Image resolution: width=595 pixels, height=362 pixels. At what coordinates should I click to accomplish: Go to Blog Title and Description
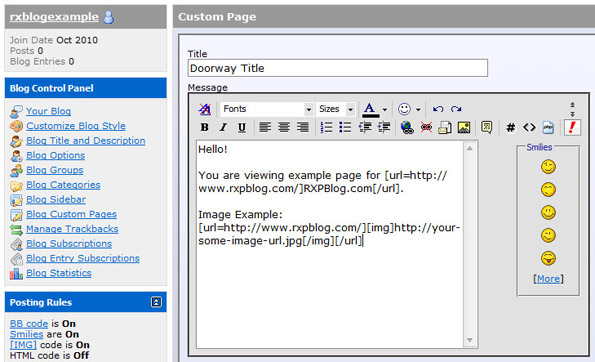(86, 141)
